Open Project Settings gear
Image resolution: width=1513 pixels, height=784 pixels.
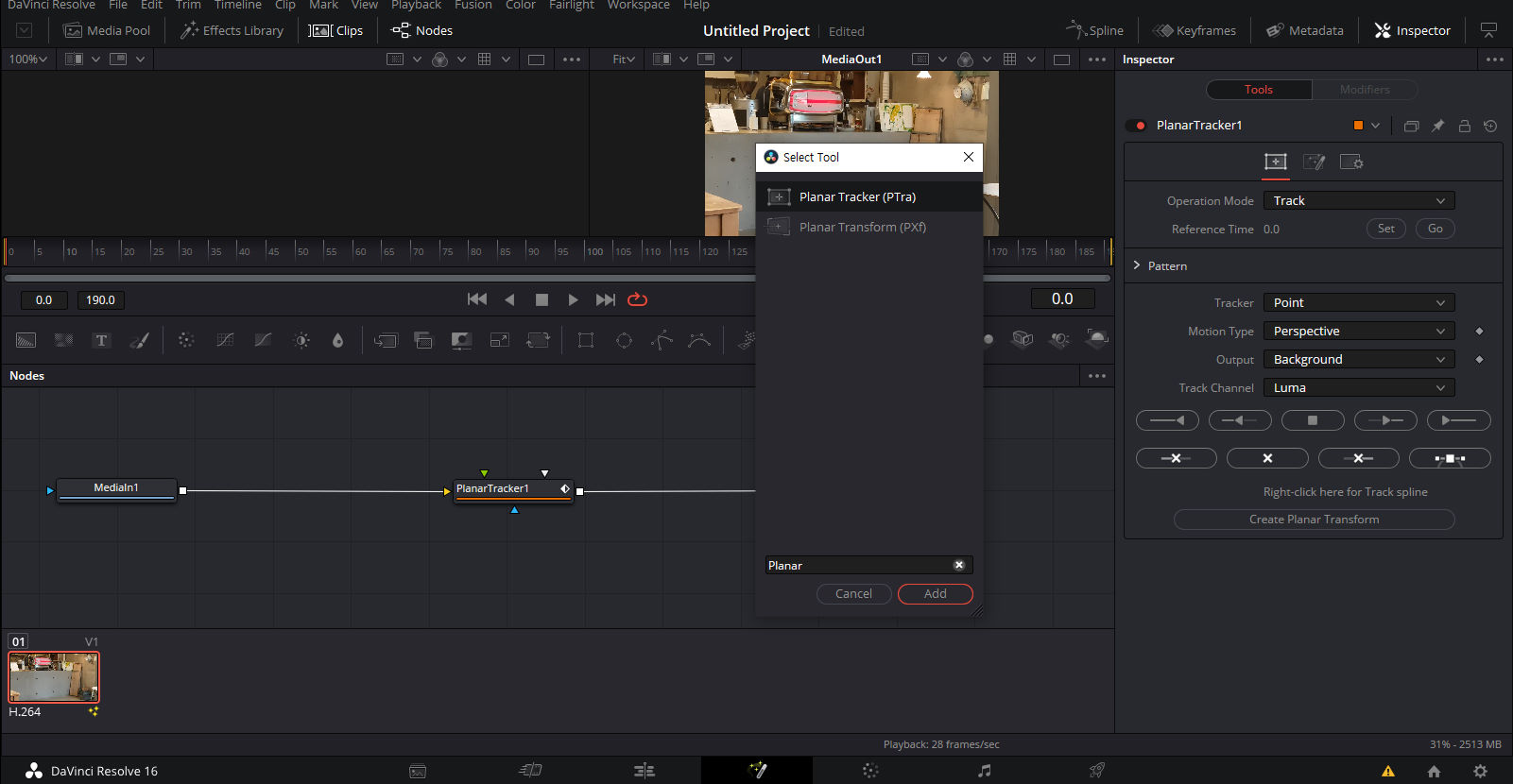(x=1480, y=771)
